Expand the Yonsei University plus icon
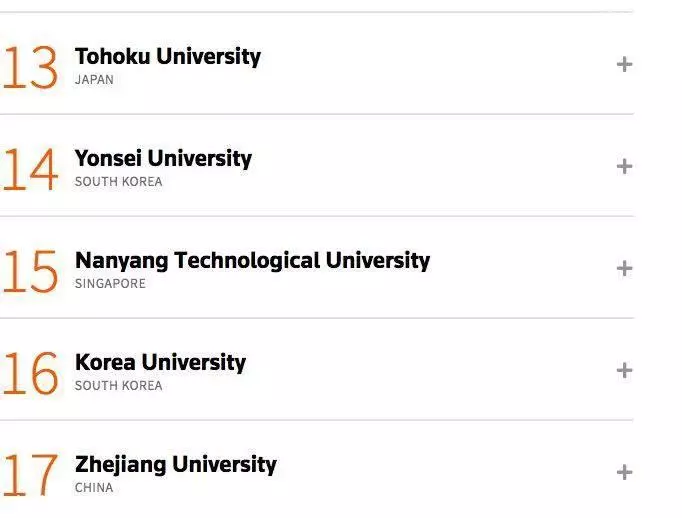Screen dimensions: 682x518 [x=624, y=167]
